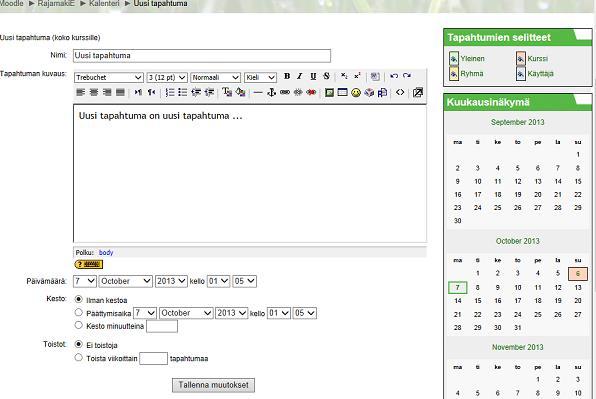Toggle Kurssi events visibility icon
Image resolution: width=596 pixels, height=399 pixels.
[521, 59]
